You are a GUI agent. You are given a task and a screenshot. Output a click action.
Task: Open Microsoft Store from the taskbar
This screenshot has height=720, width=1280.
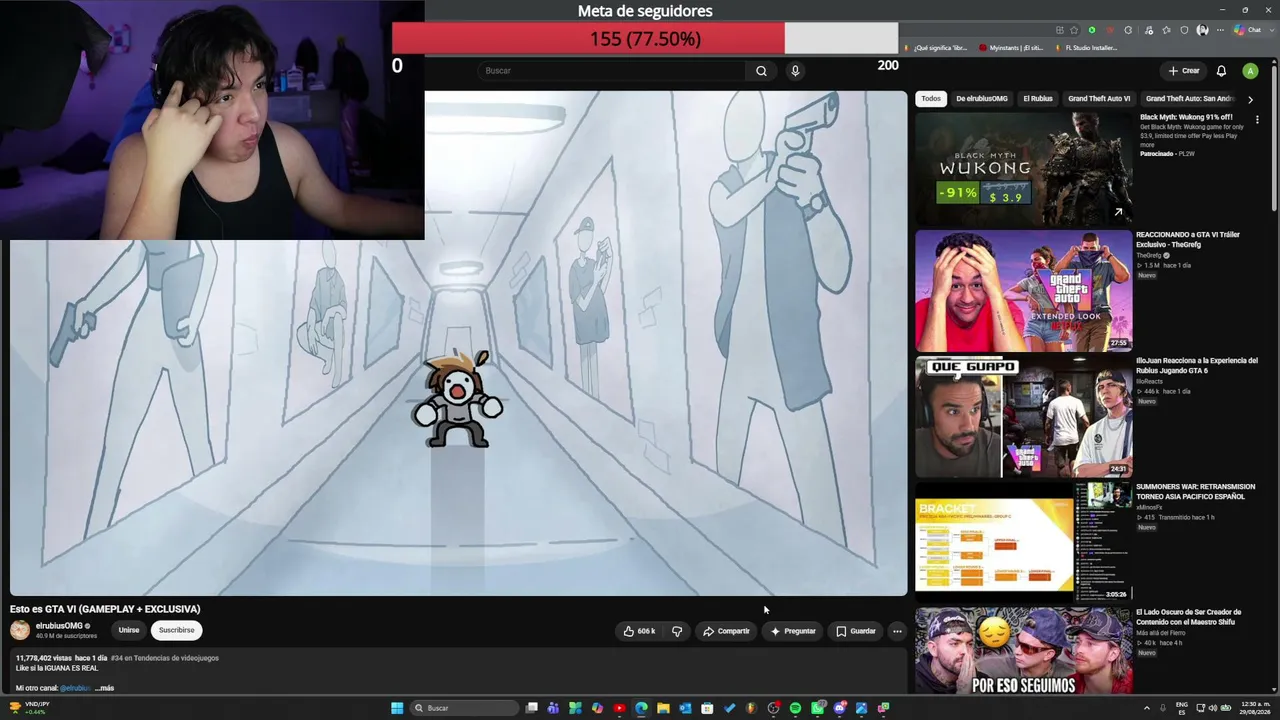(707, 708)
